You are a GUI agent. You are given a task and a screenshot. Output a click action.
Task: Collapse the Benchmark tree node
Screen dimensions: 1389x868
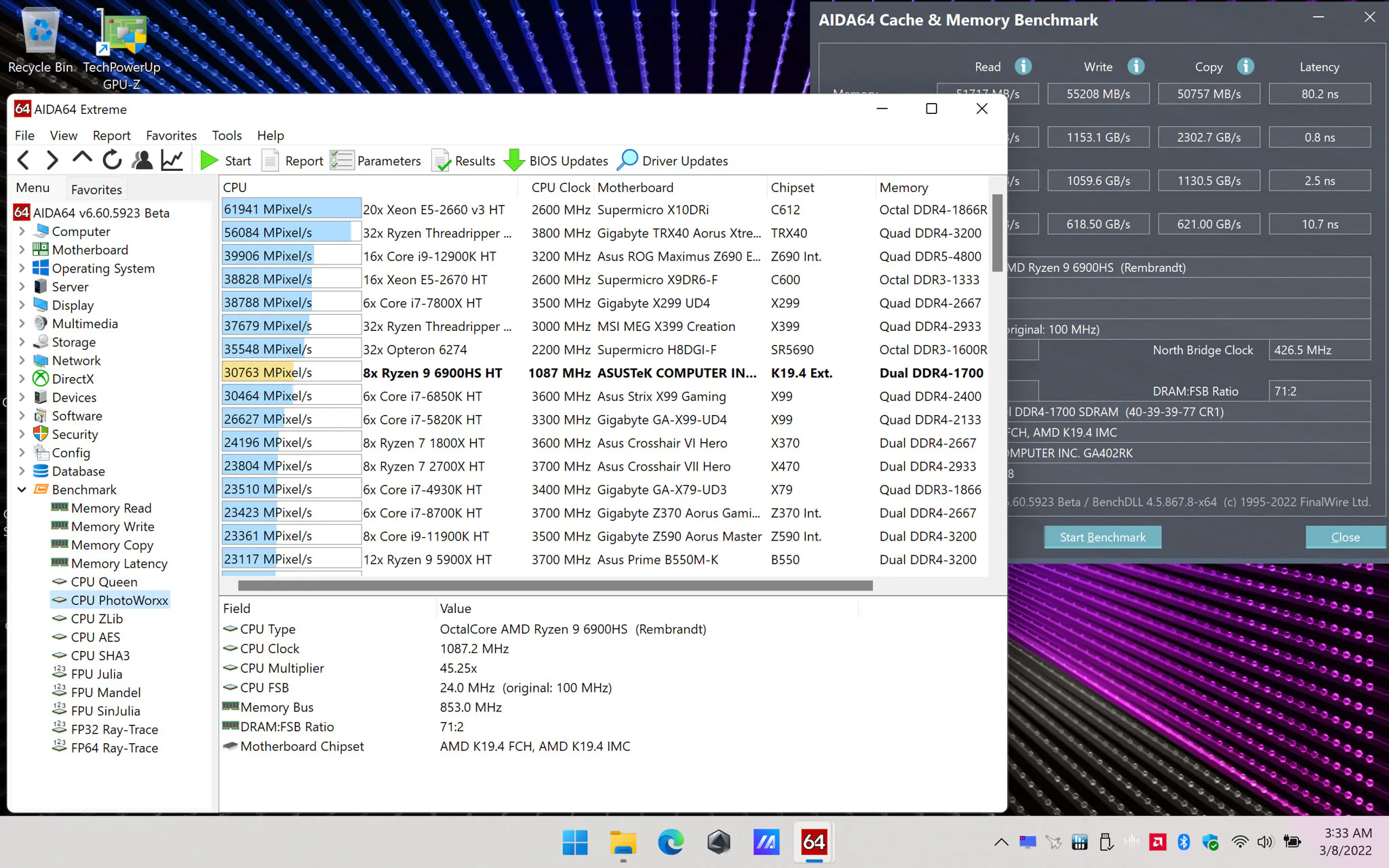(x=22, y=489)
